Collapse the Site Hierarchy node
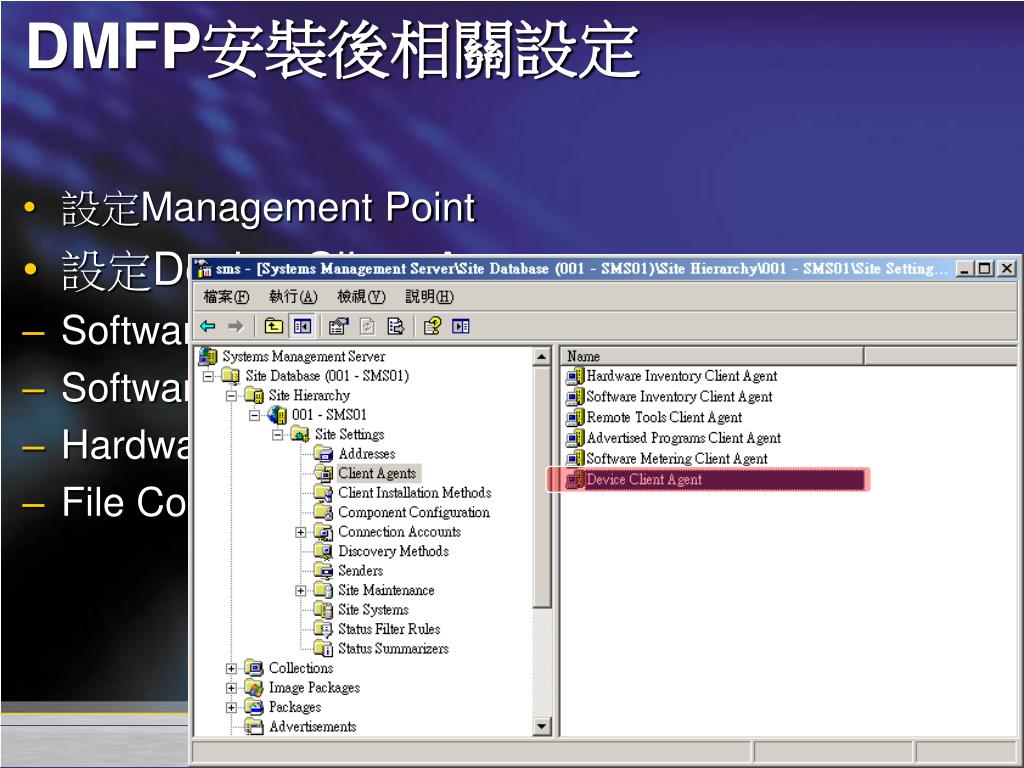The width and height of the screenshot is (1024, 768). (231, 396)
